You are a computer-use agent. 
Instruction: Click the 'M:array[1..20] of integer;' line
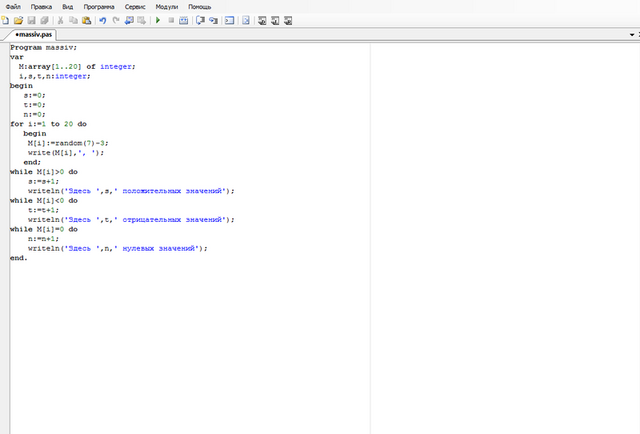point(77,67)
